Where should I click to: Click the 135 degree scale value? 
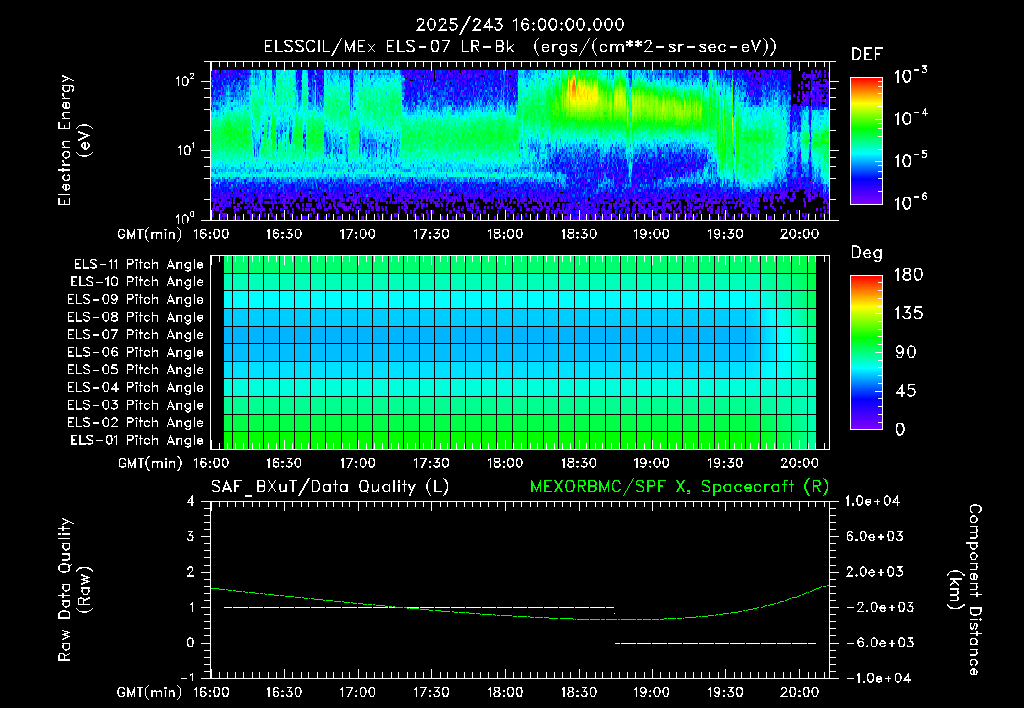908,313
